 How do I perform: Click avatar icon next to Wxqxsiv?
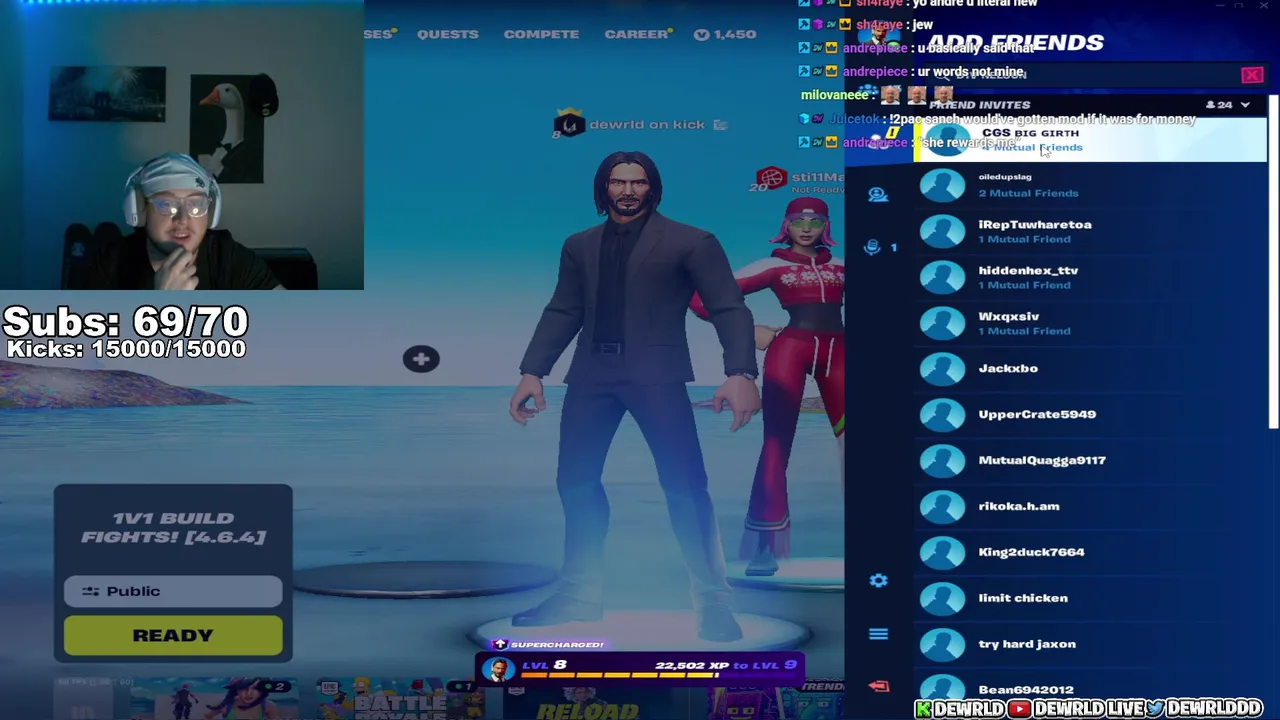pos(942,323)
